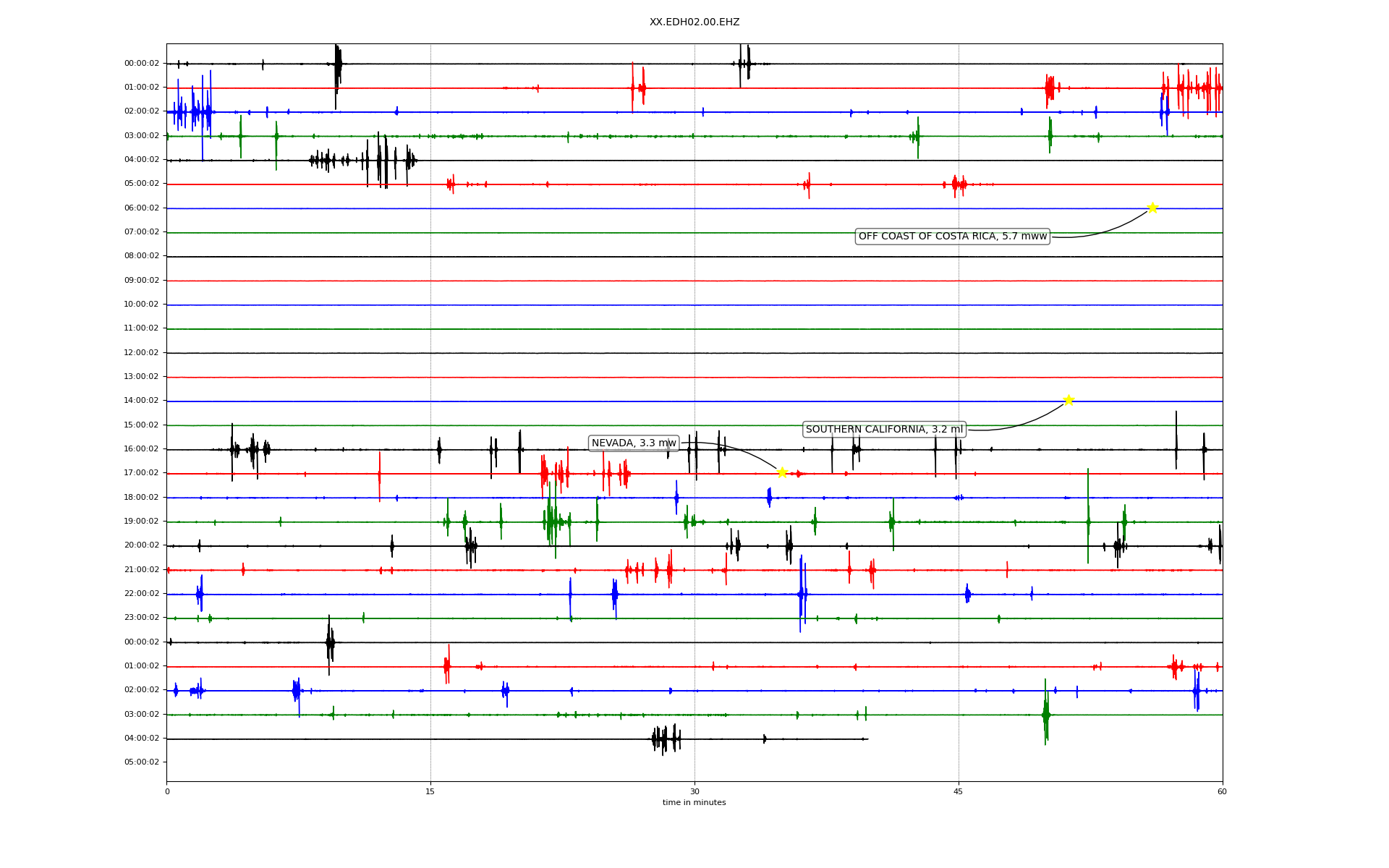Viewport: 1389px width, 868px height.
Task: Click the 12:00:02 time row label
Action: coord(142,353)
